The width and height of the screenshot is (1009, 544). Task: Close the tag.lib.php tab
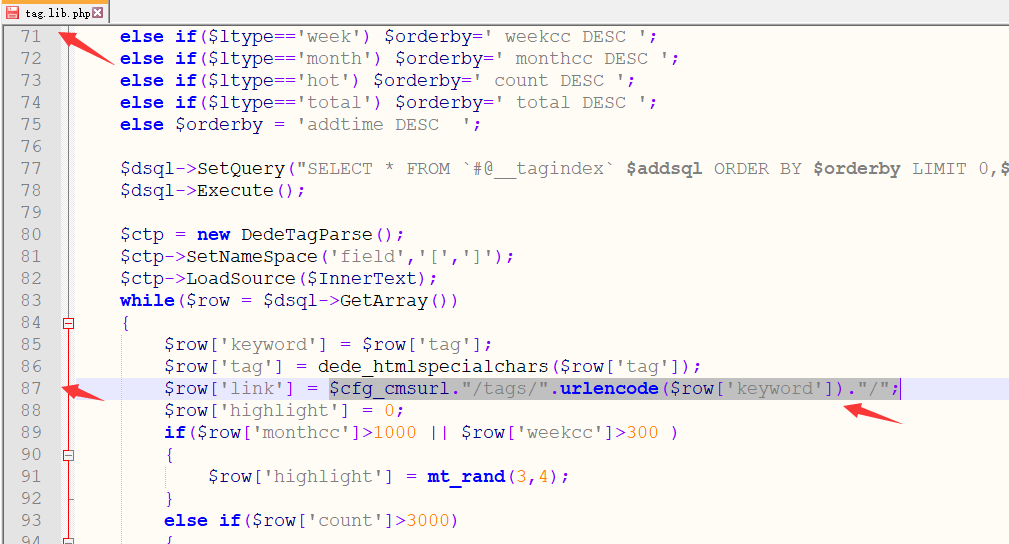click(x=98, y=13)
